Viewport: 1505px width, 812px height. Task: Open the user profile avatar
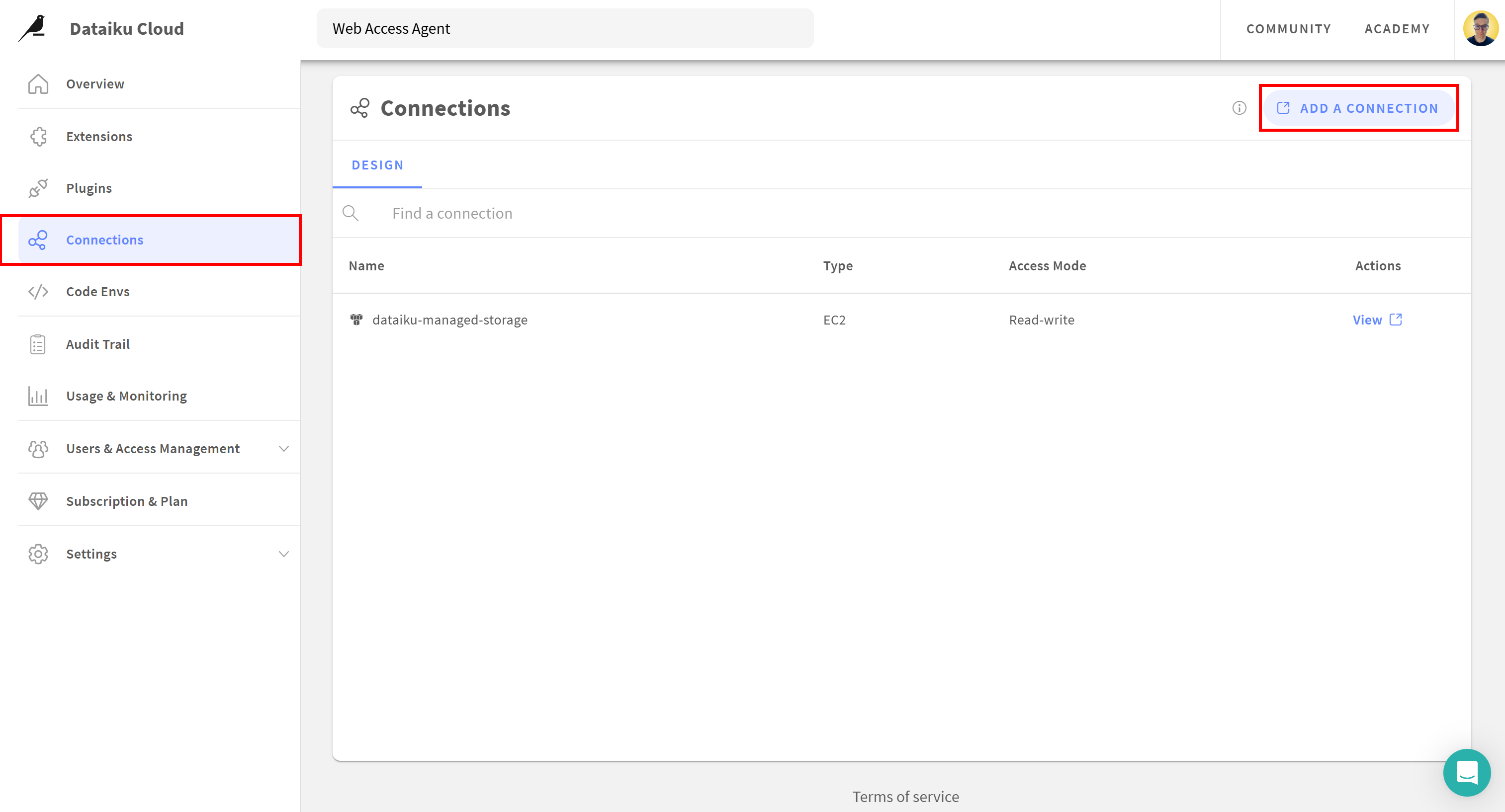tap(1481, 28)
